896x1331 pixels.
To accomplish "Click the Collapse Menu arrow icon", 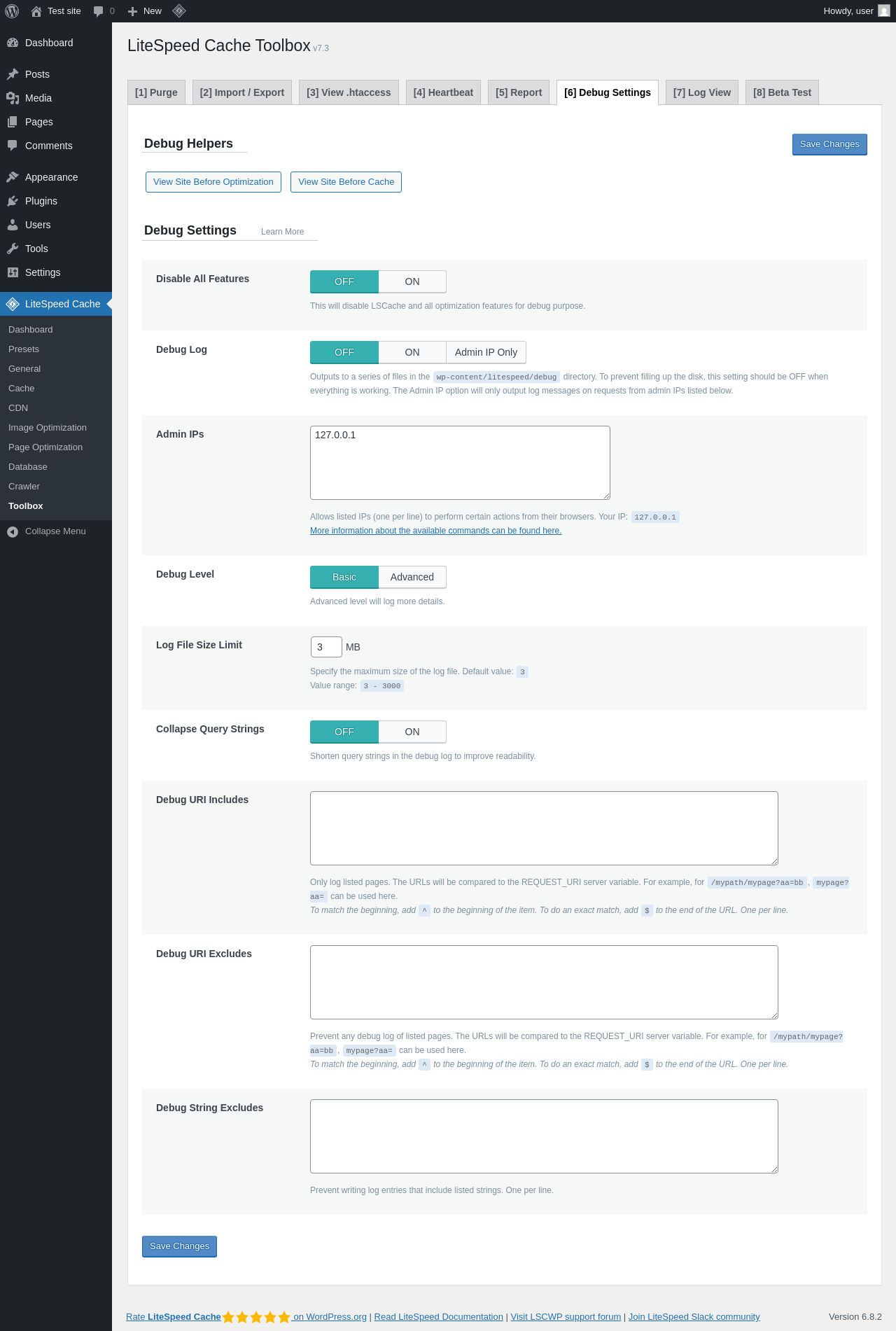I will pos(13,532).
